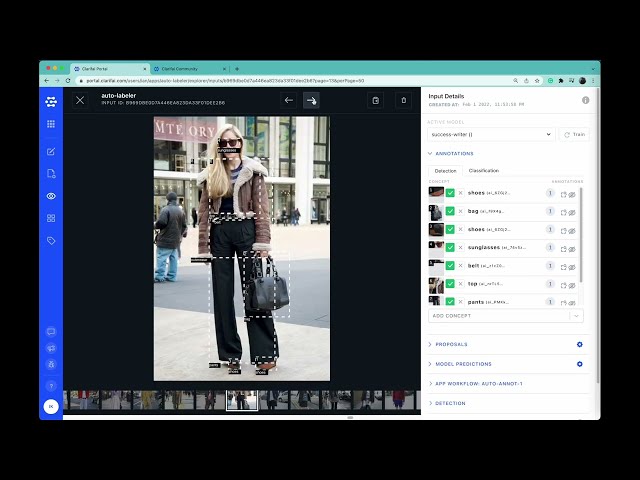Remove the bag annotation with X
Screen dimensions: 640x480
[460, 211]
